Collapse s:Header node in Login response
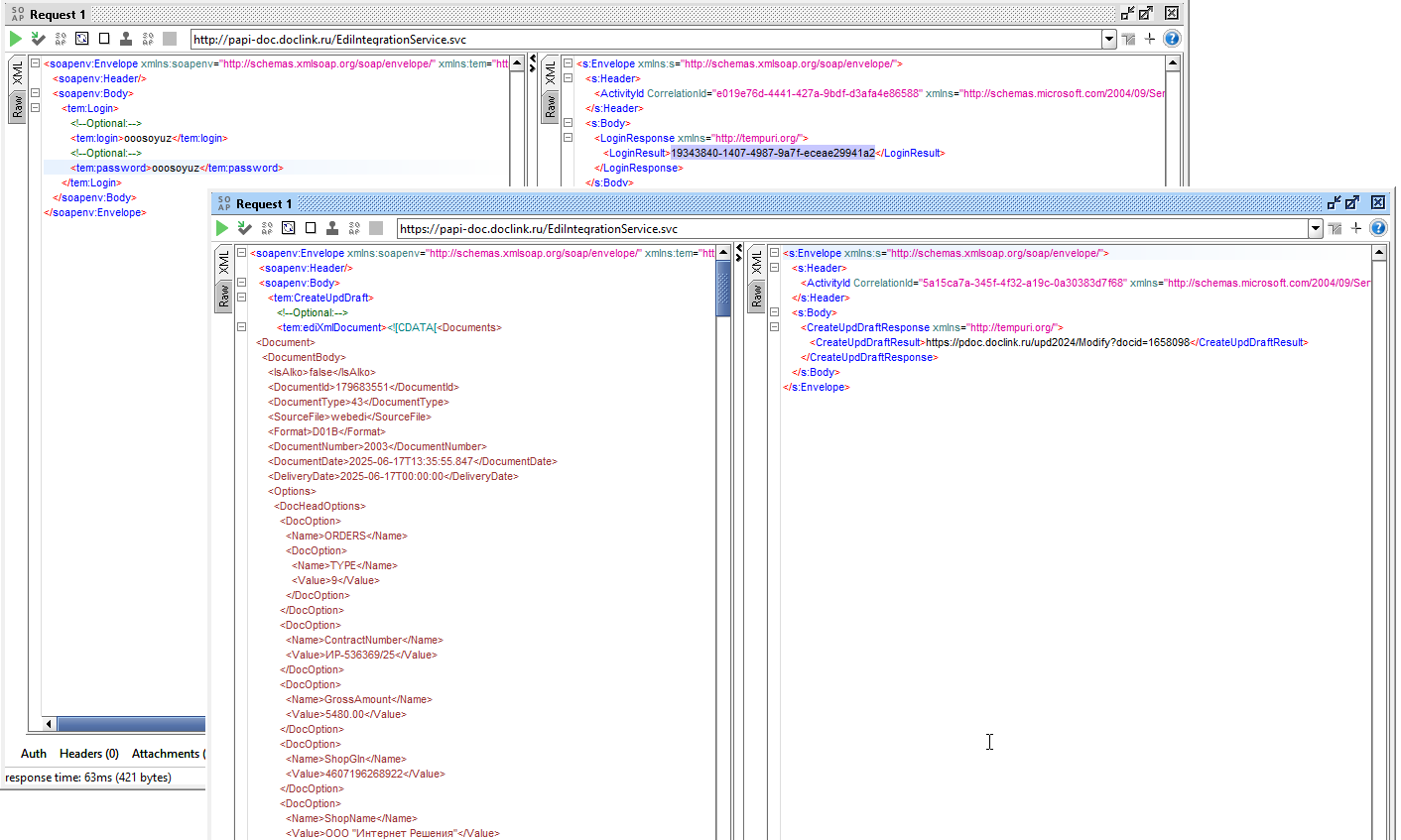 569,78
